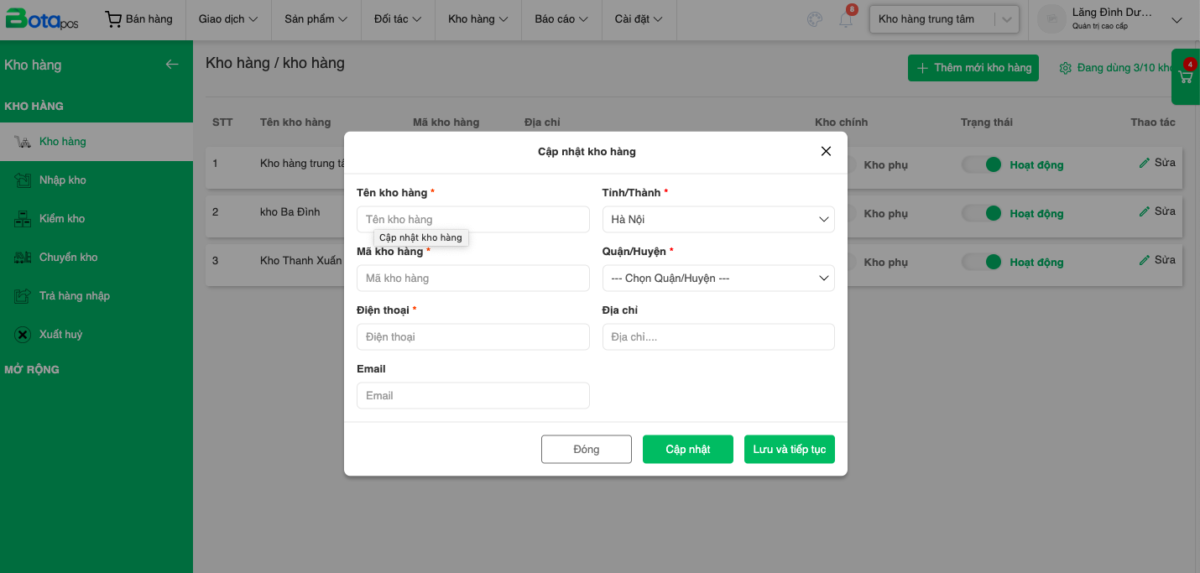Collapse sidebar with the back arrow
This screenshot has width=1200, height=573.
(172, 65)
